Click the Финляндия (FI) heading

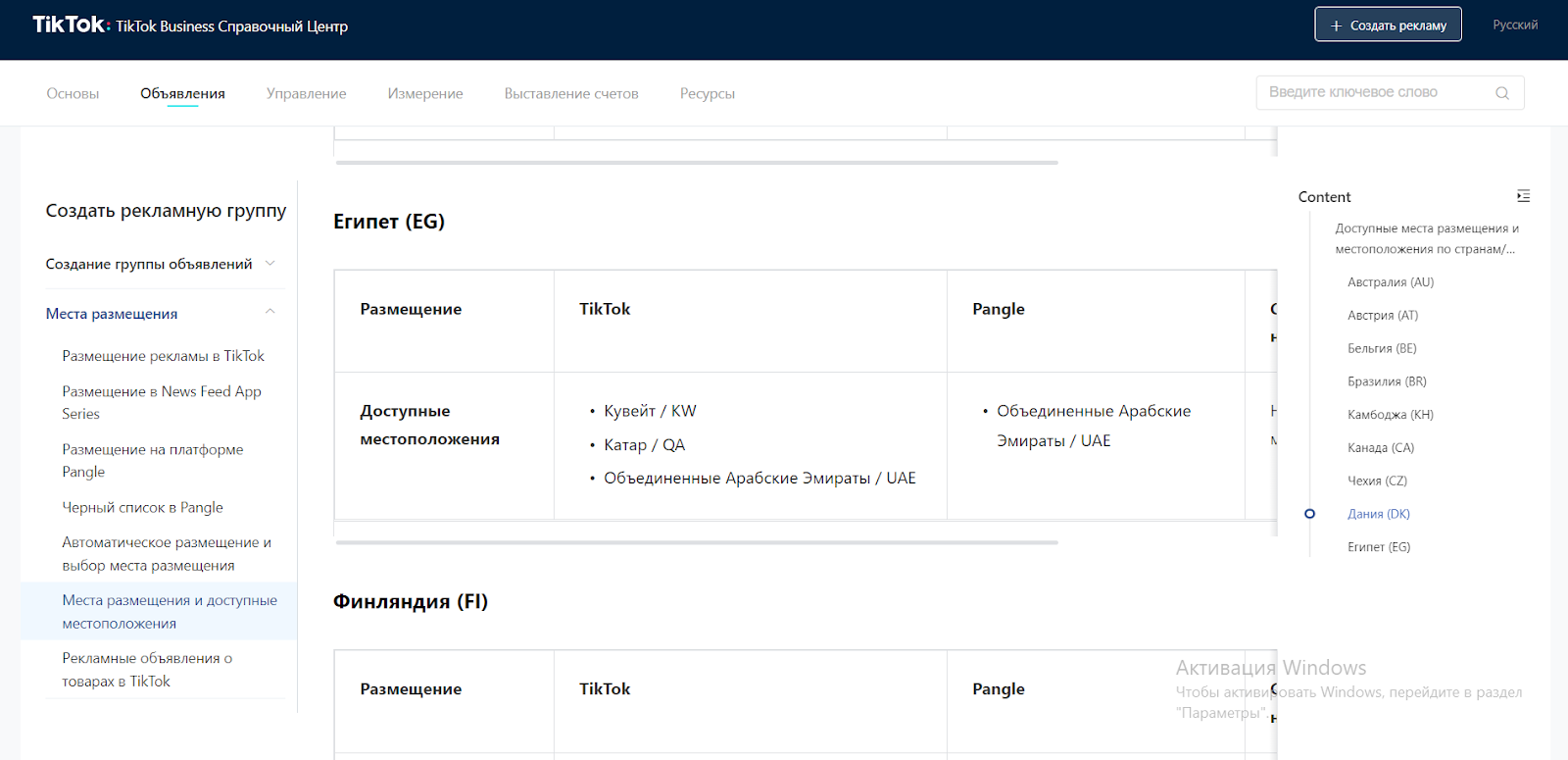click(x=411, y=601)
